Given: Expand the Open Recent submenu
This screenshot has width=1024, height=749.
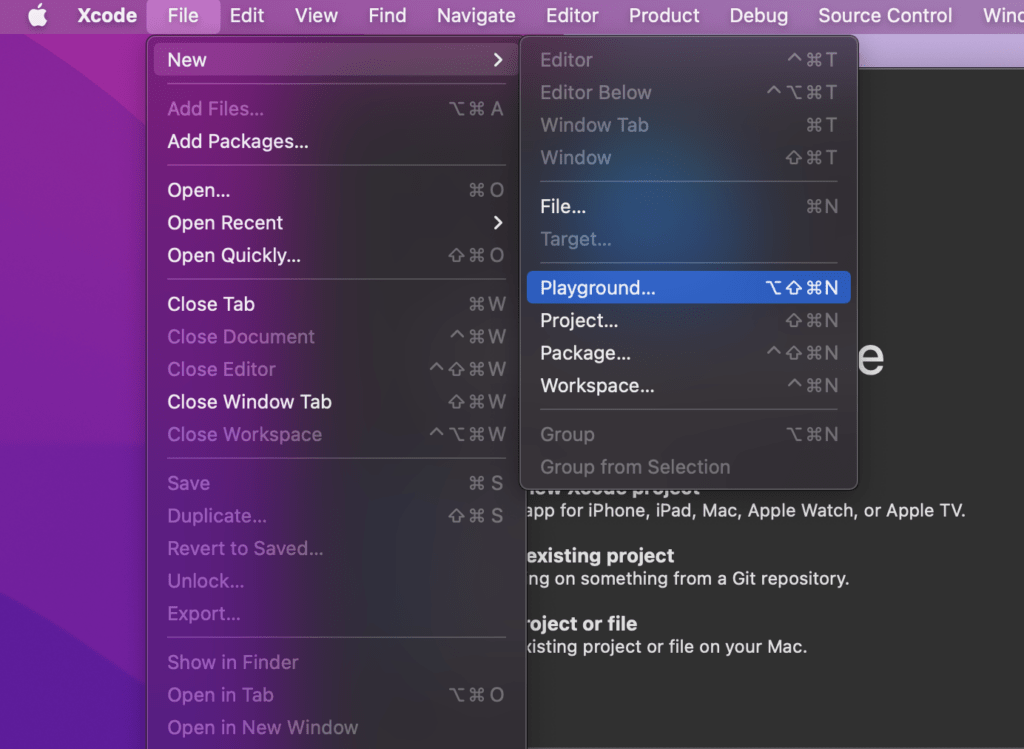Looking at the screenshot, I should click(x=336, y=223).
